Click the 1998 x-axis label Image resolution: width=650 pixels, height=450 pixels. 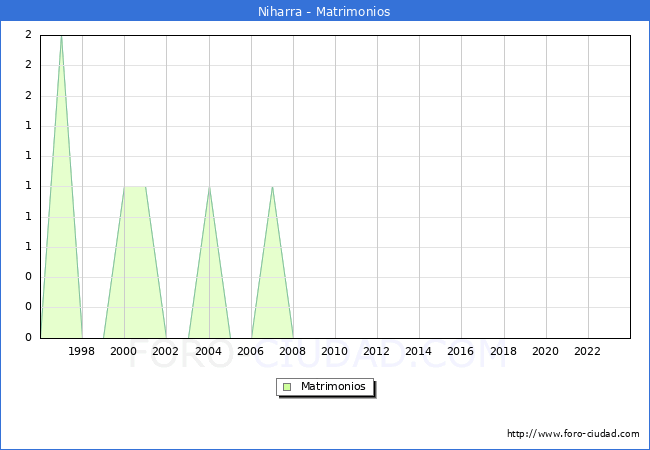pos(82,351)
